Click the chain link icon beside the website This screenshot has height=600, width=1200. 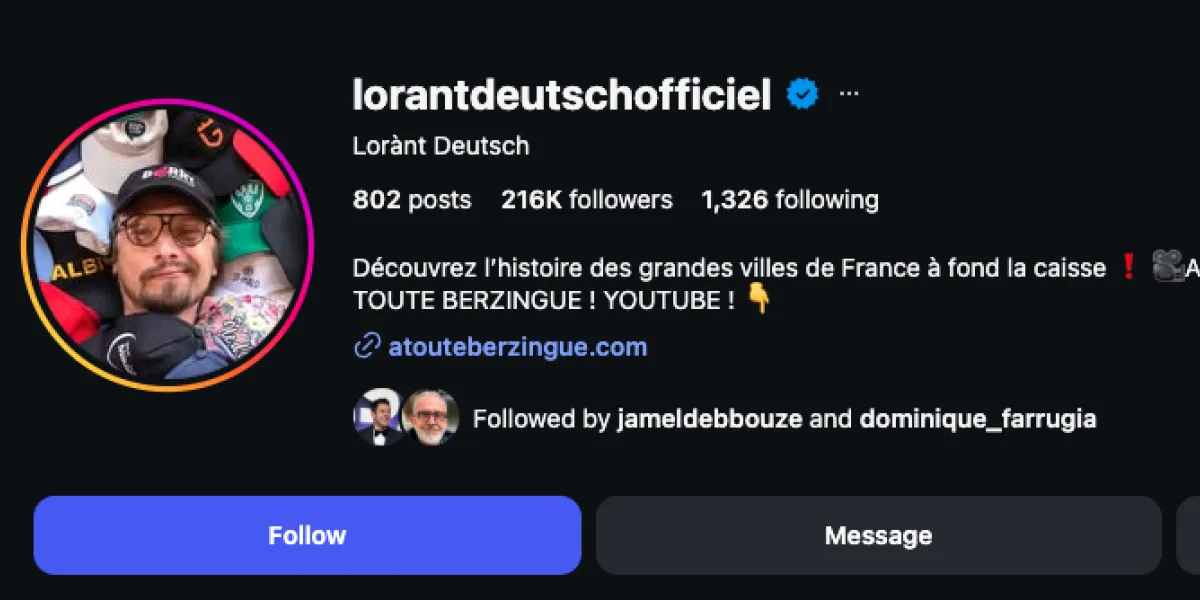pos(366,348)
